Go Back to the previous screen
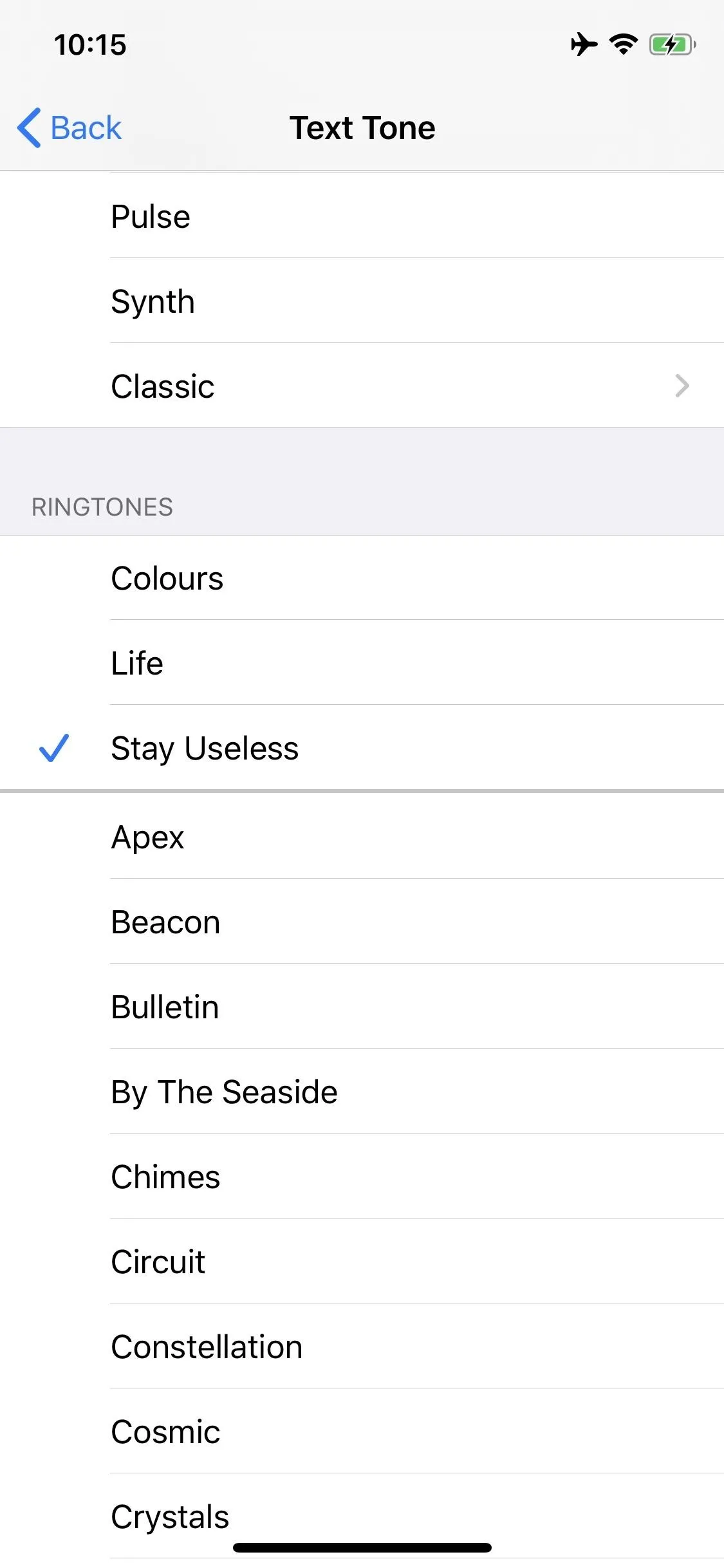This screenshot has height=1568, width=724. [x=70, y=127]
